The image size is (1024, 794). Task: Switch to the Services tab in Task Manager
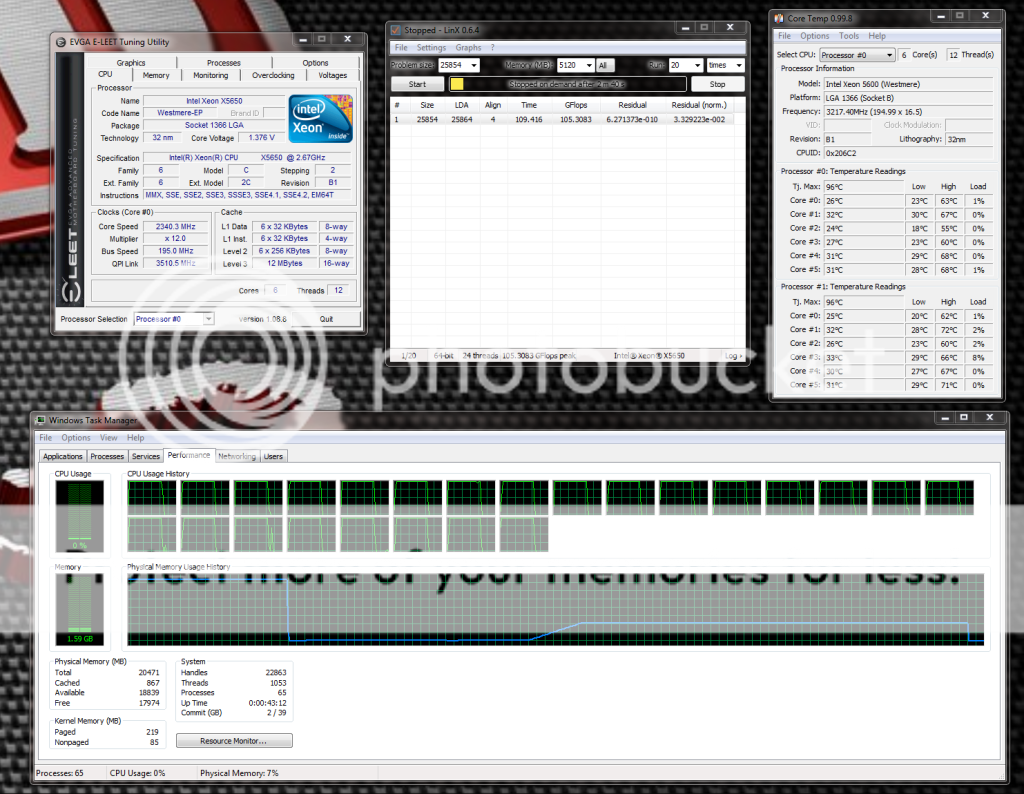click(146, 456)
